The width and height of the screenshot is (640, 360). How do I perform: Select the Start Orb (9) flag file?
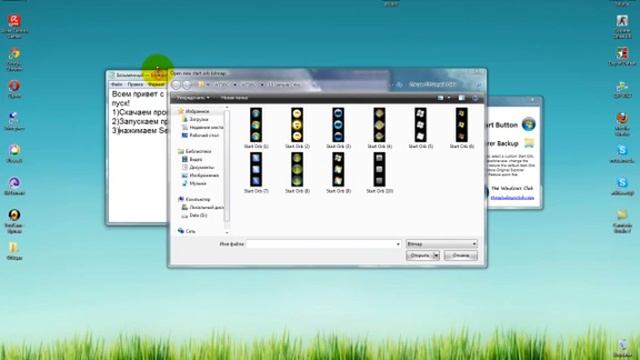[x=338, y=169]
